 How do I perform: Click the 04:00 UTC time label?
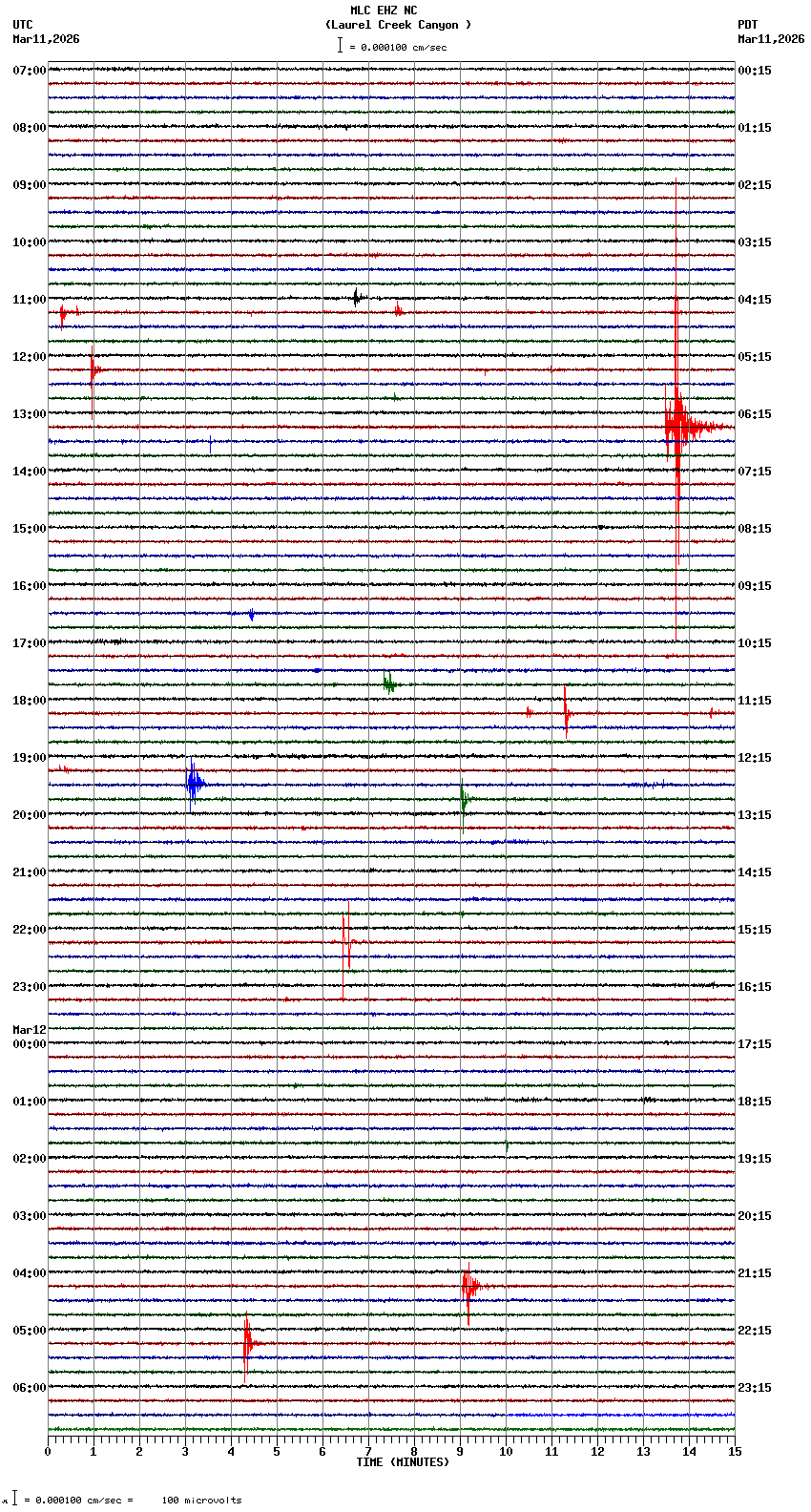pos(30,1273)
